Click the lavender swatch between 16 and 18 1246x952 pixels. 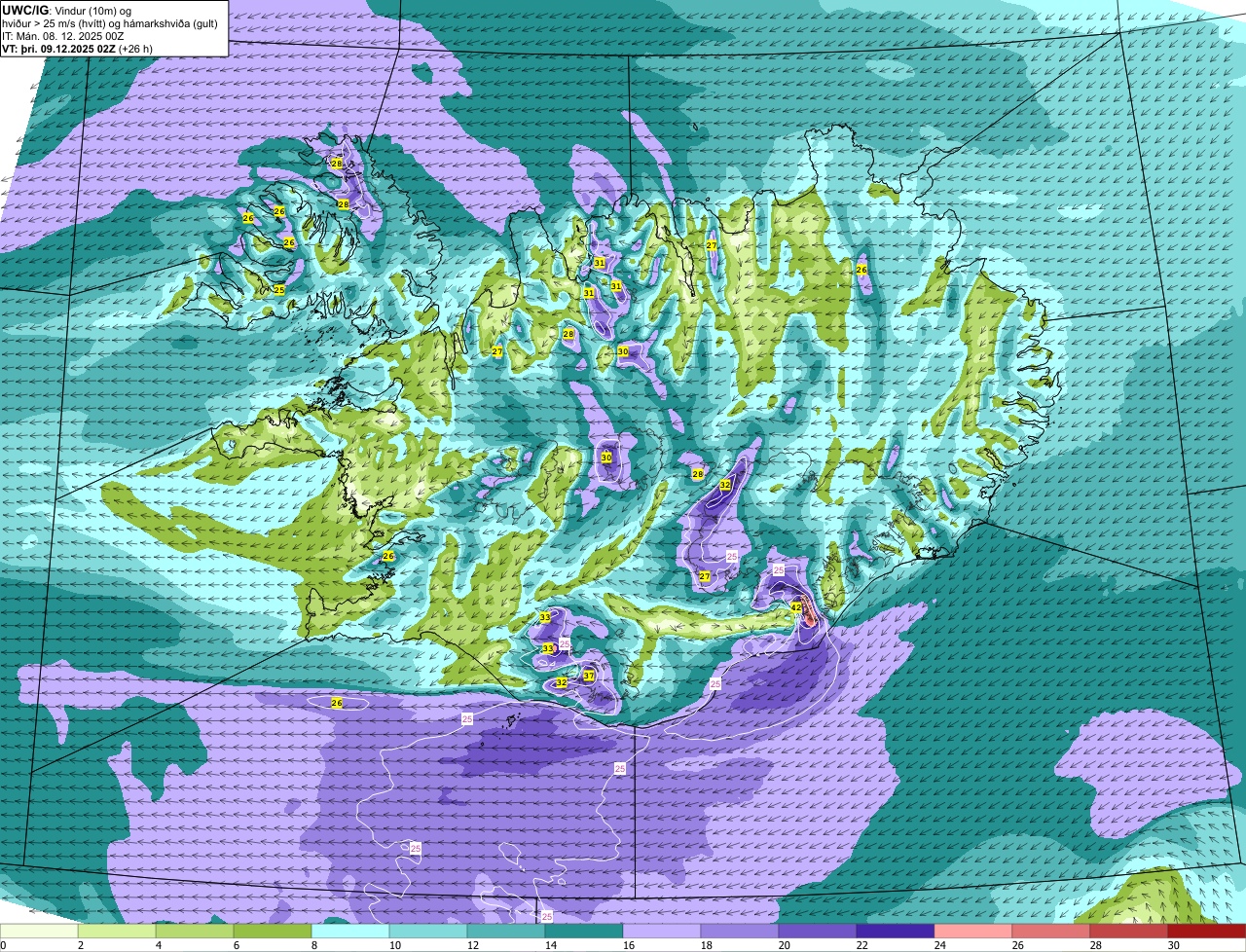click(x=662, y=931)
